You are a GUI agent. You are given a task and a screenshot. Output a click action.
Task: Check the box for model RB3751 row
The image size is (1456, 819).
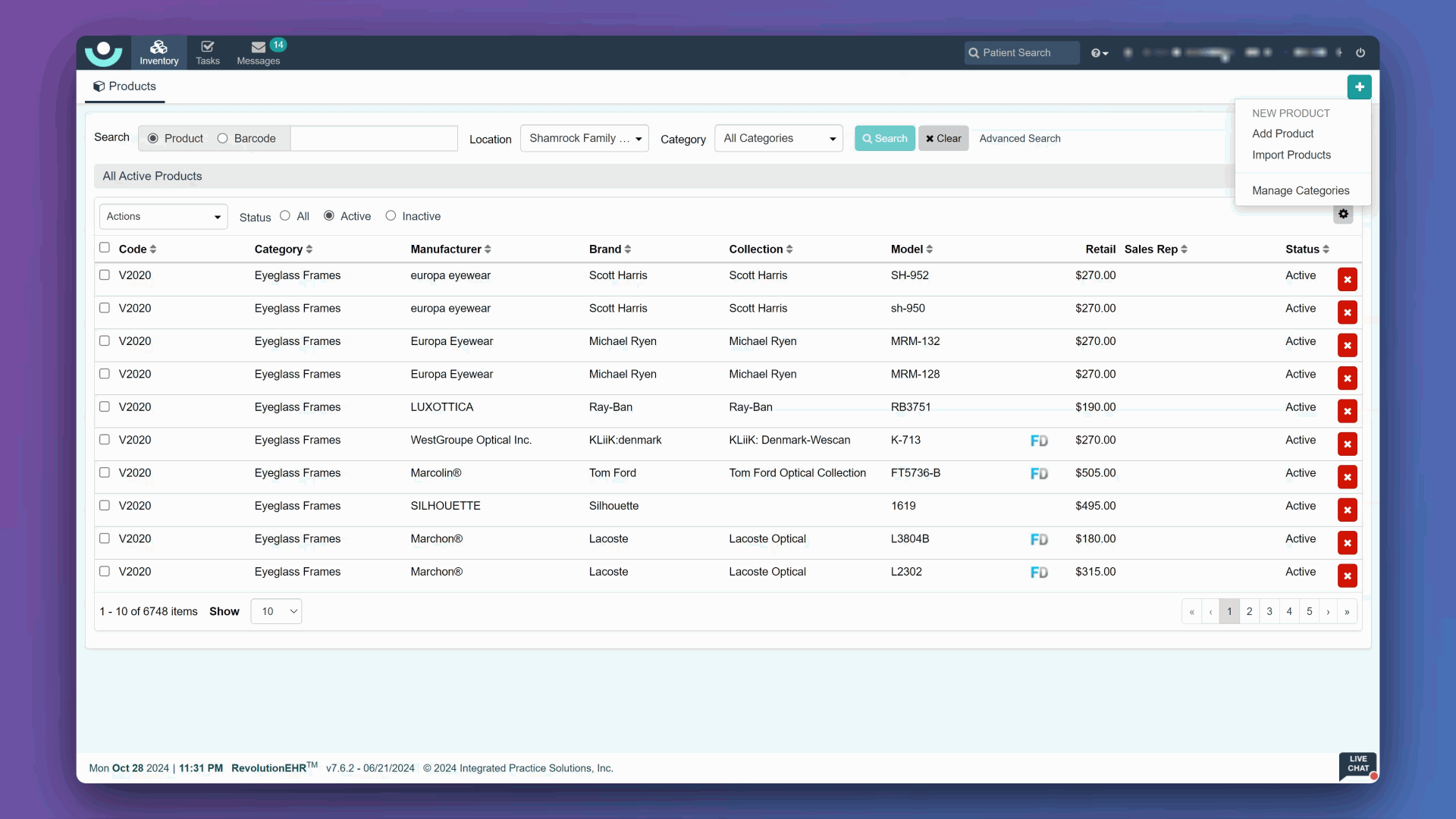(x=105, y=407)
